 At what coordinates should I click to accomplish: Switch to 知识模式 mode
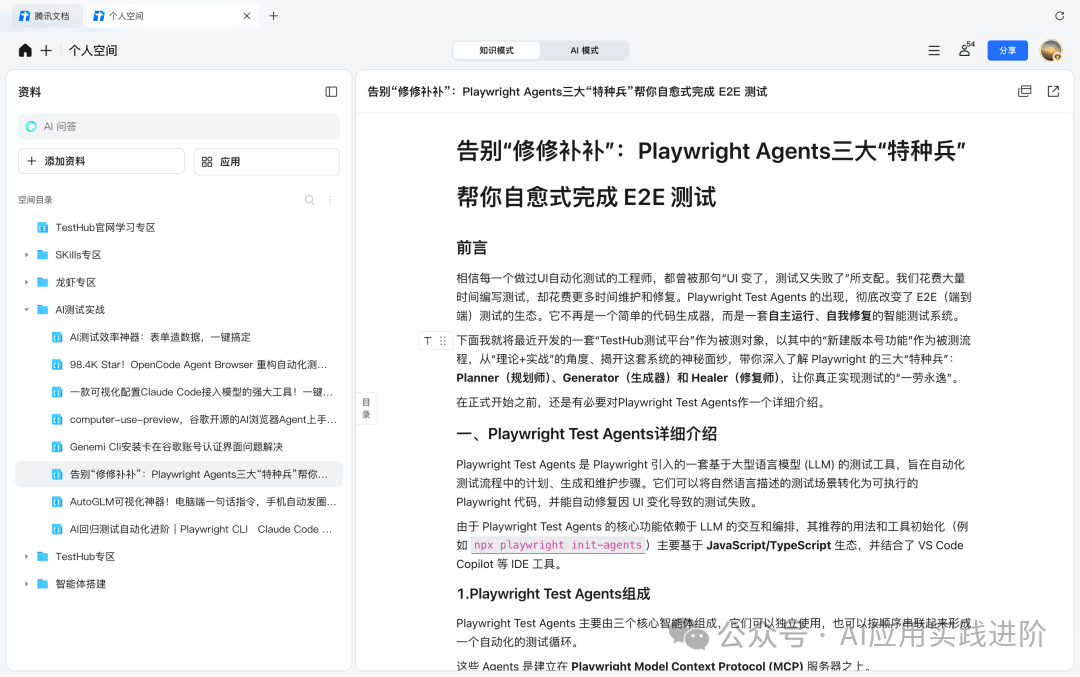pos(497,50)
